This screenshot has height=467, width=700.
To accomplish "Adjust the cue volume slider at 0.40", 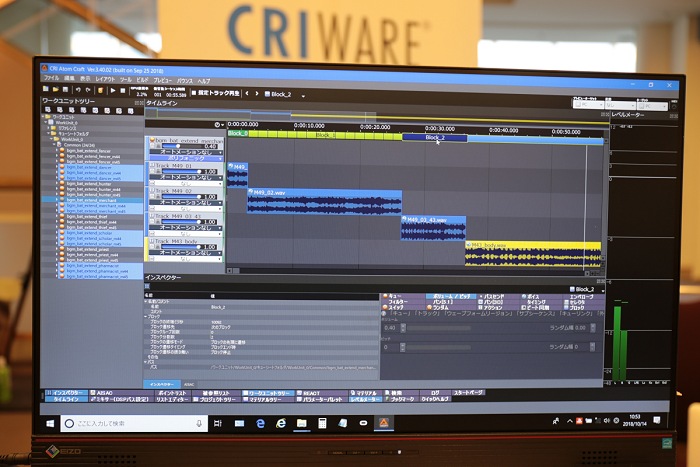I will pos(182,146).
